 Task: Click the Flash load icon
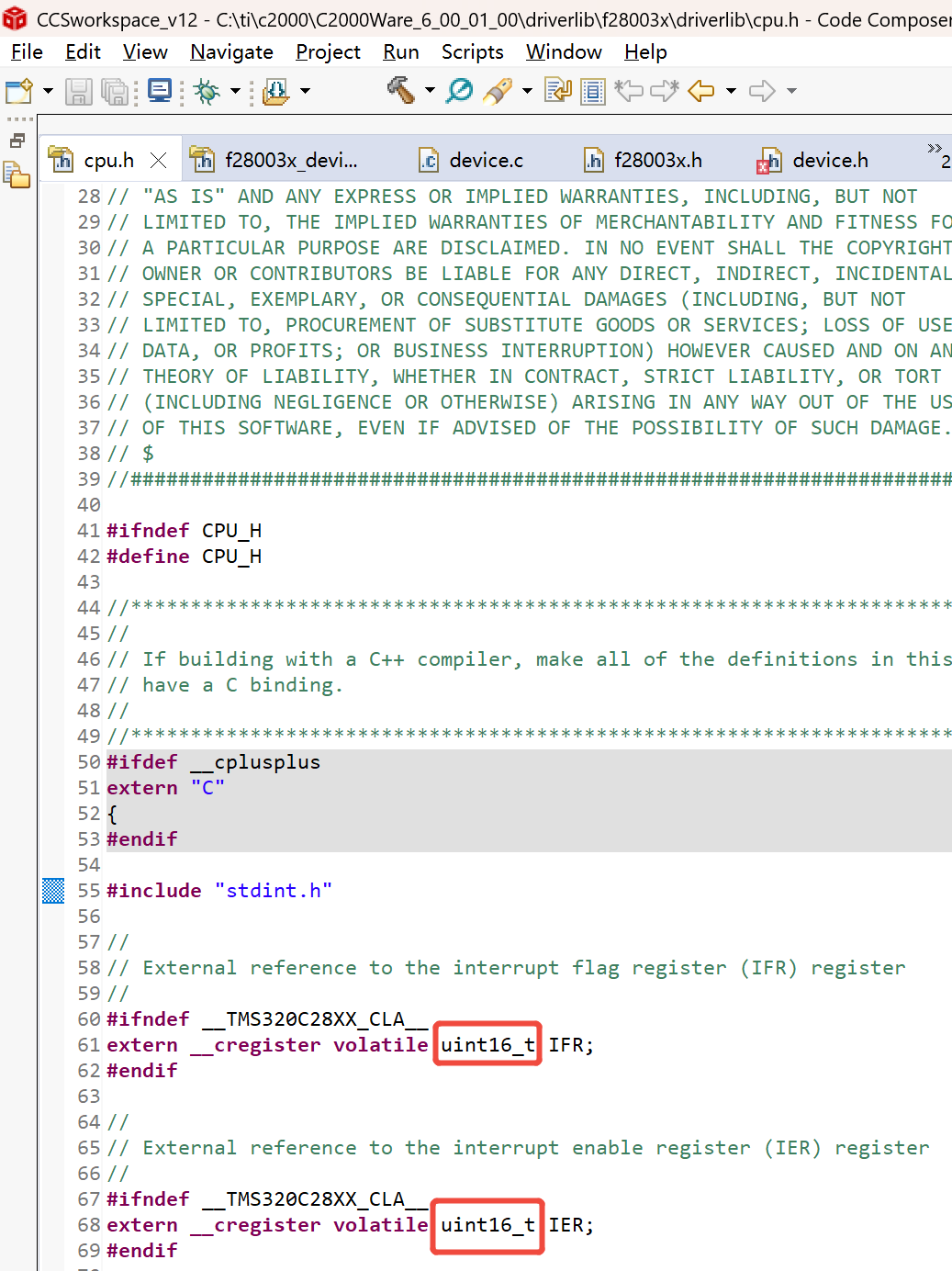[275, 91]
